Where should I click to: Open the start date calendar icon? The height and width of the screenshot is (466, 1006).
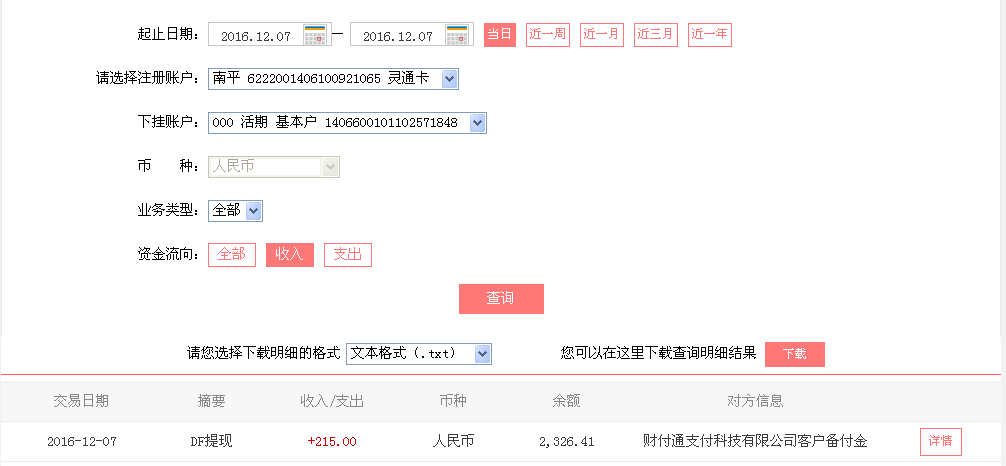[x=316, y=35]
